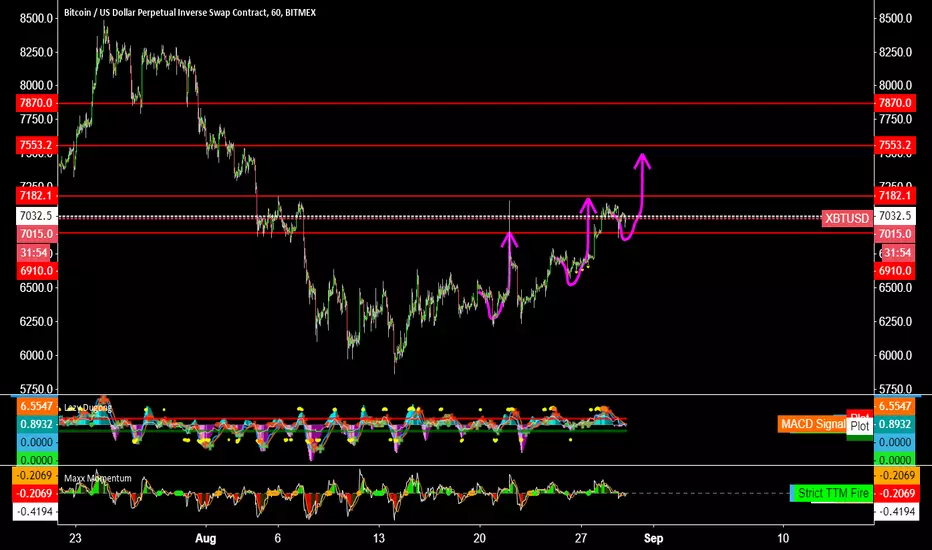The image size is (932, 550).
Task: Click 6000.0 on the left price scale
Action: tap(36, 355)
